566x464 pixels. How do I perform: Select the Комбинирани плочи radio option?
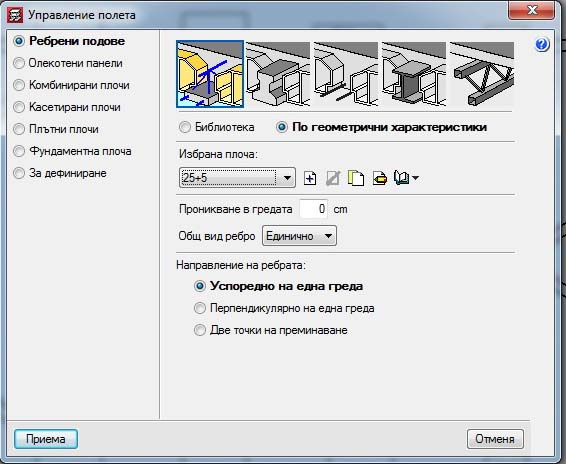point(71,85)
